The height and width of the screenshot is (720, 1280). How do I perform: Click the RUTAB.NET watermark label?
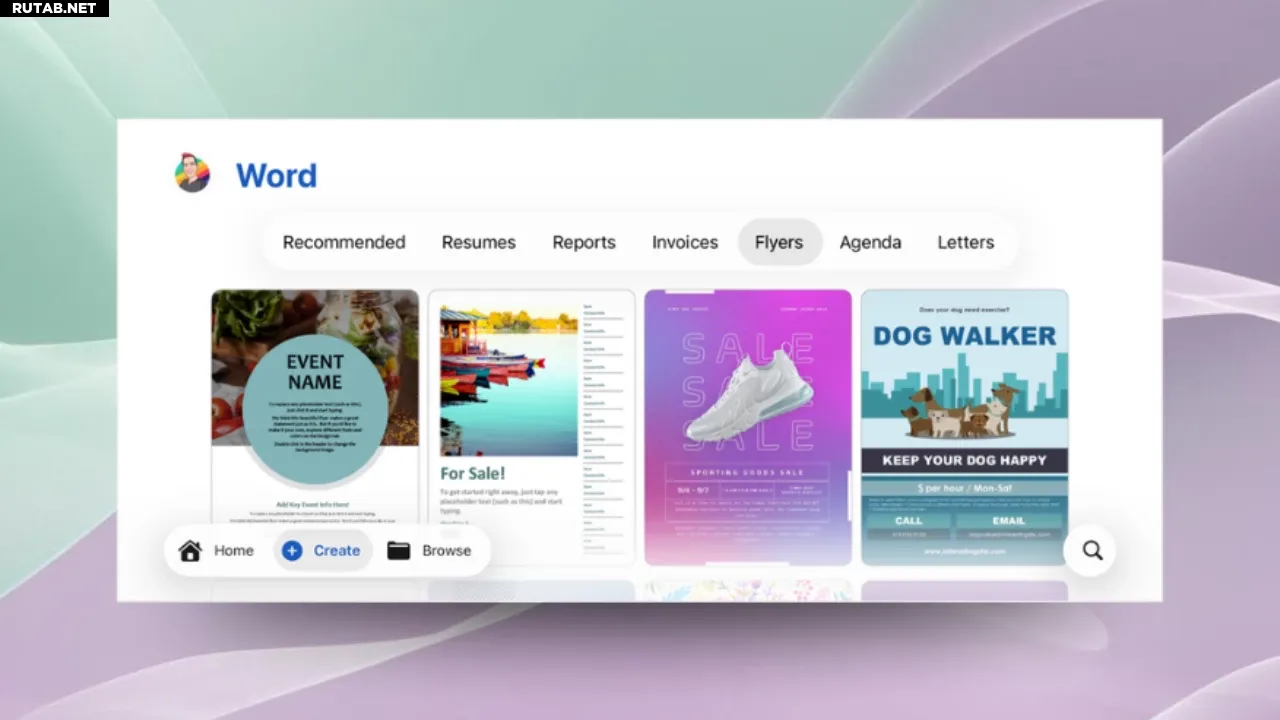coord(54,8)
